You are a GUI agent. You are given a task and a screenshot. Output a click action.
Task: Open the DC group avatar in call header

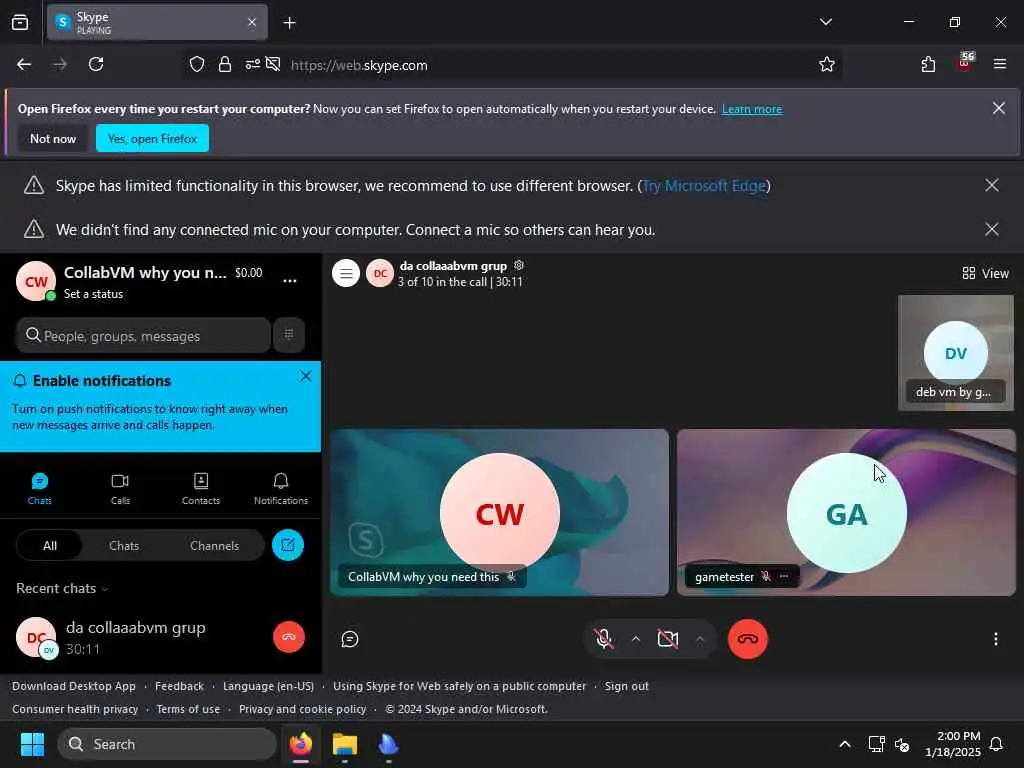tap(379, 273)
